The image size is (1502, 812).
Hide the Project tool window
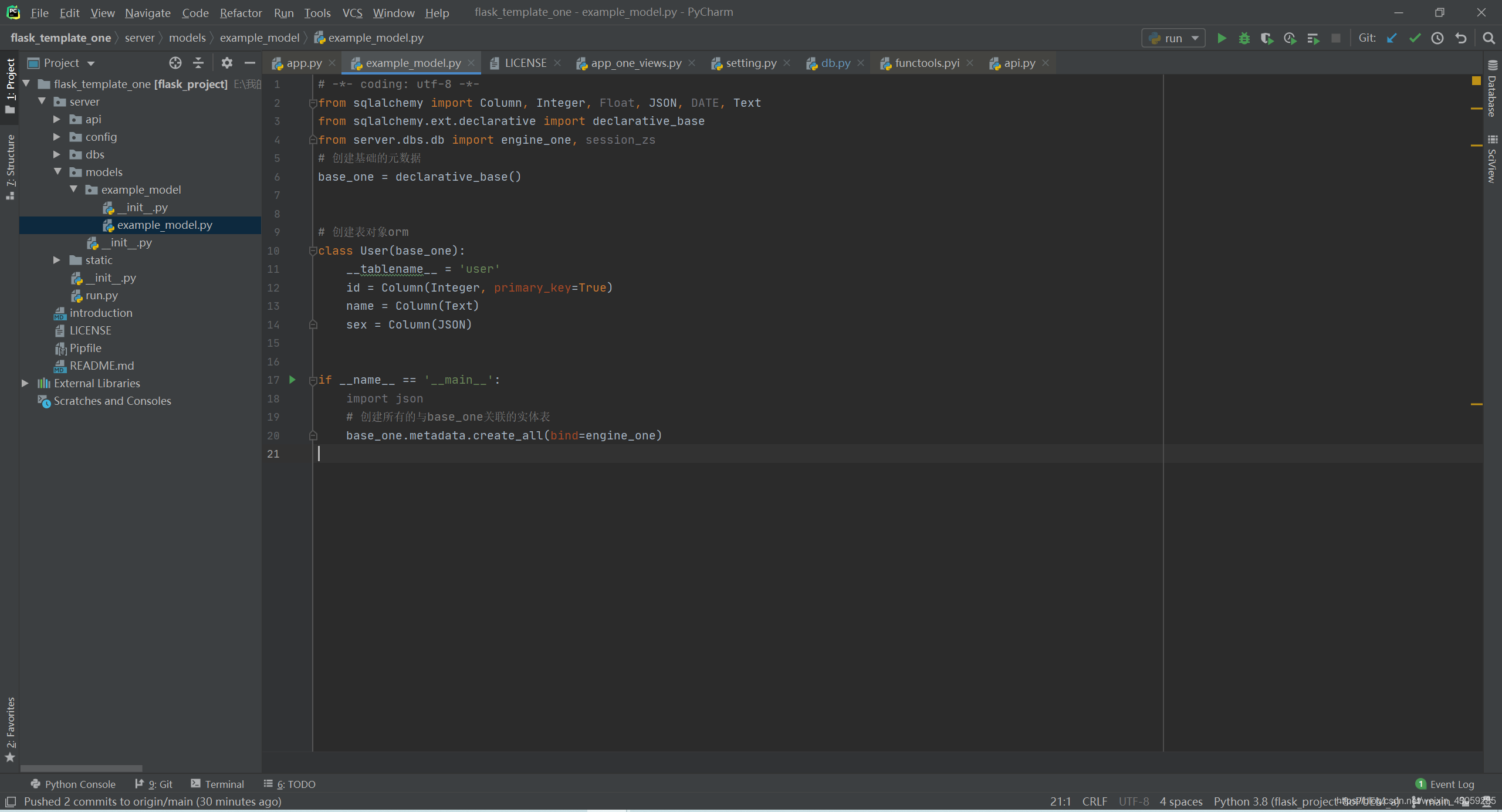point(249,63)
